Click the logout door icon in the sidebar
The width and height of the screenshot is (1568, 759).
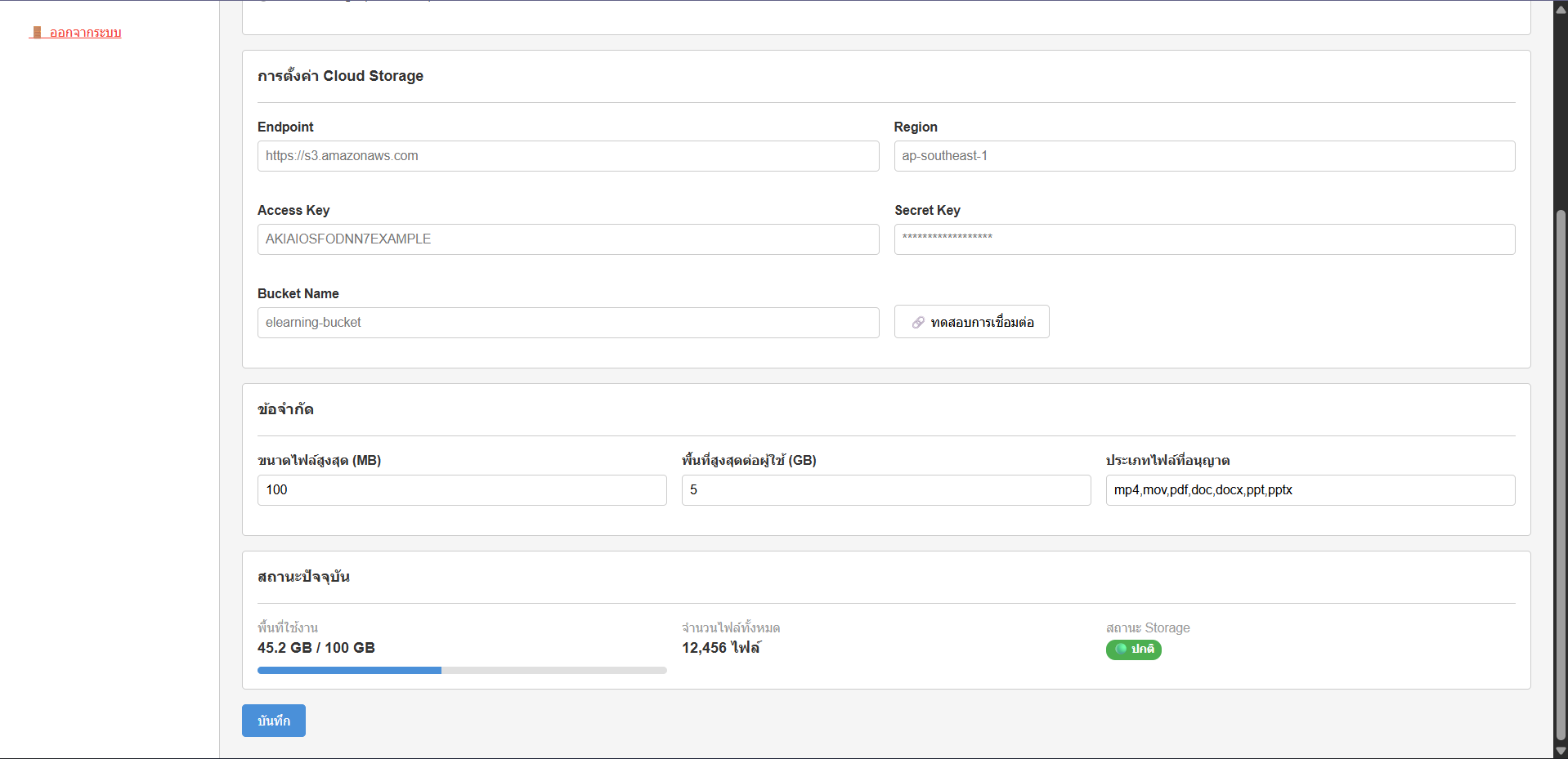pos(38,32)
